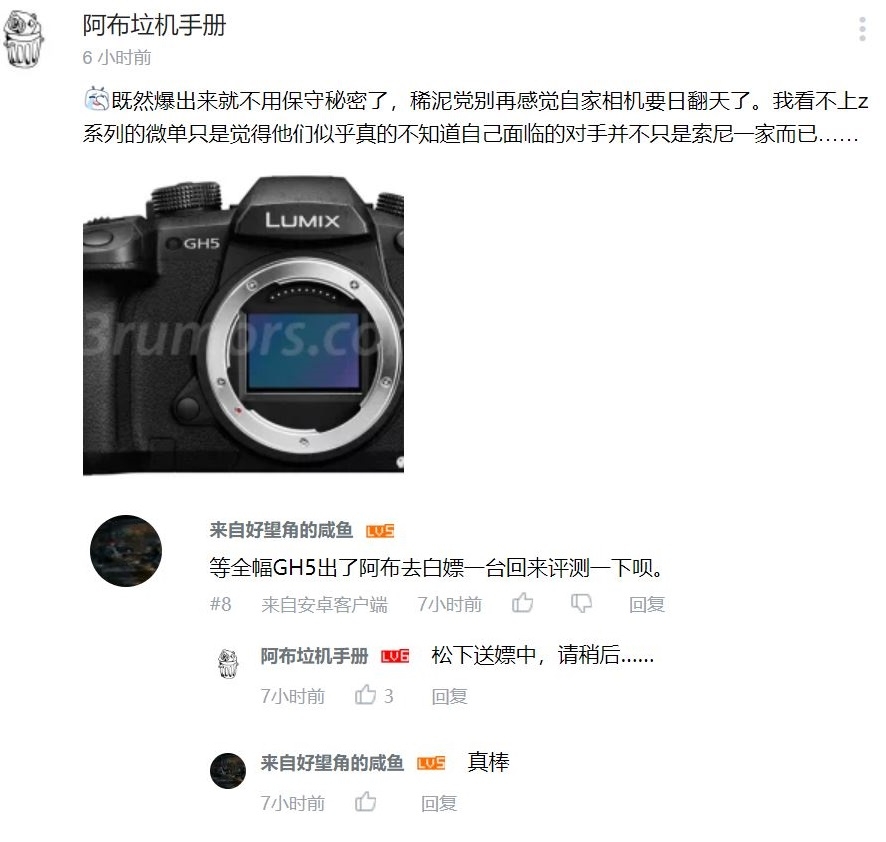Open post author name 阿布垃机手册 at top
886x842 pixels.
pyautogui.click(x=154, y=25)
